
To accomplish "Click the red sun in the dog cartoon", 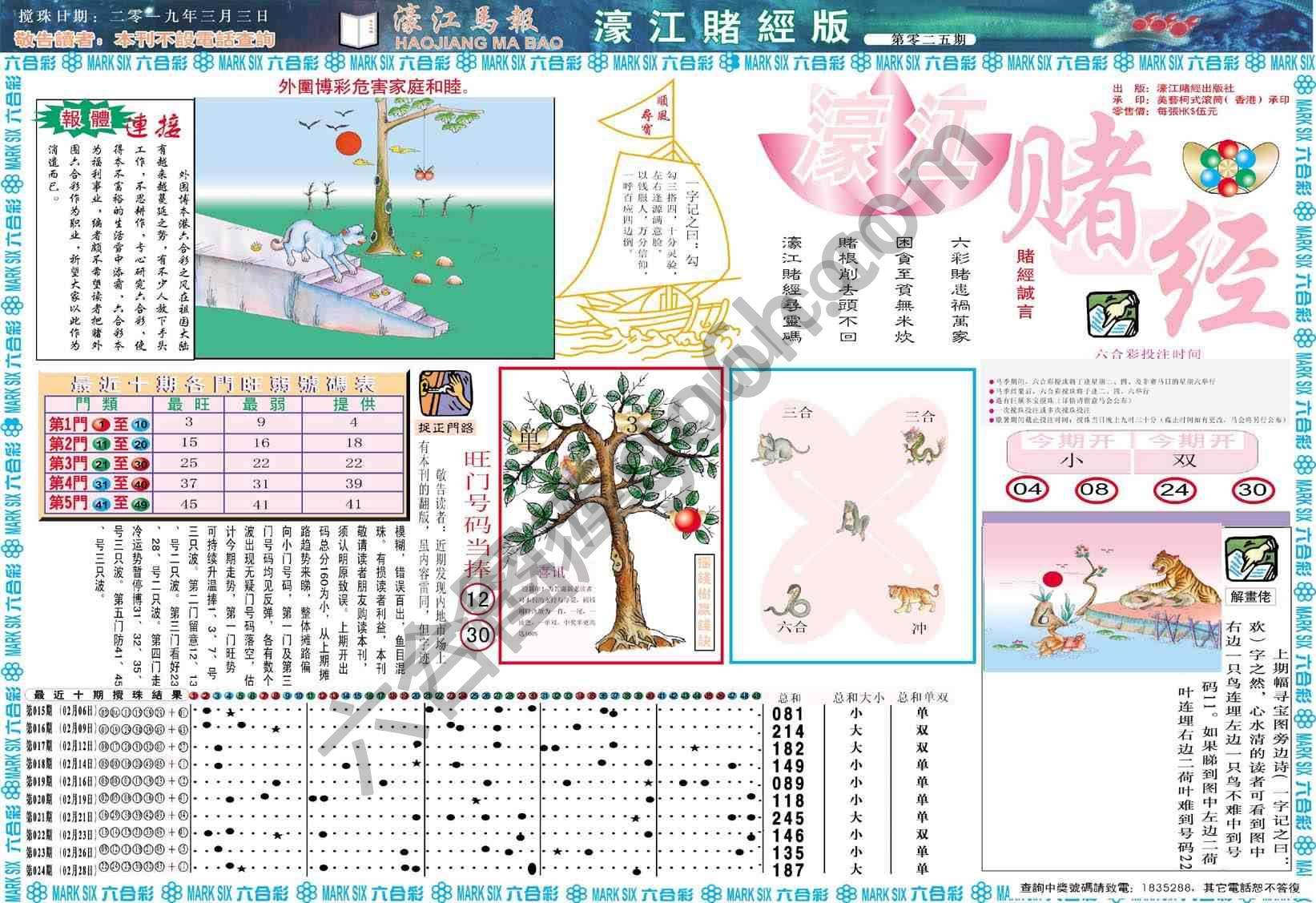I will (x=347, y=144).
